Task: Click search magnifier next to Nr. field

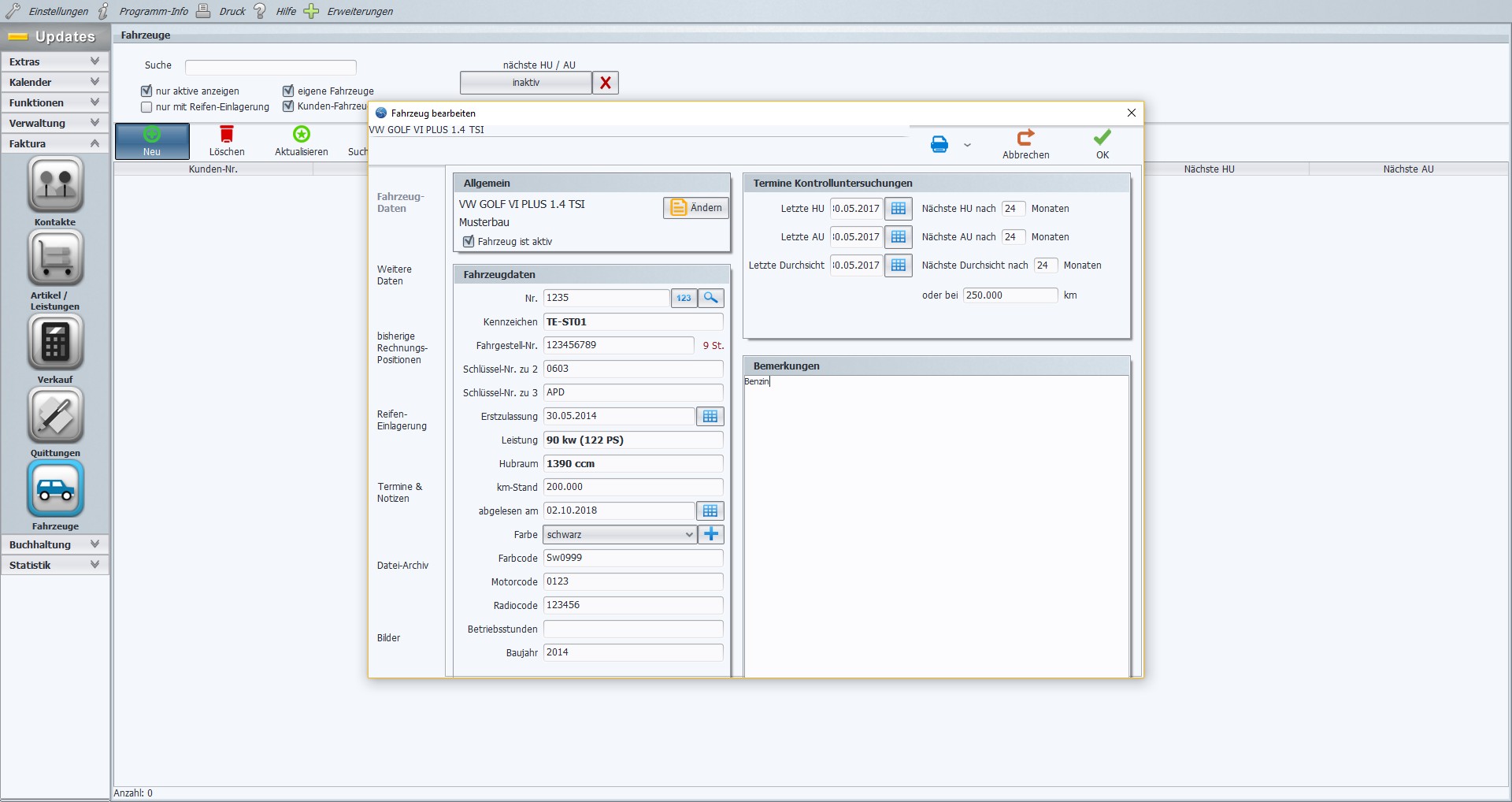Action: click(710, 298)
